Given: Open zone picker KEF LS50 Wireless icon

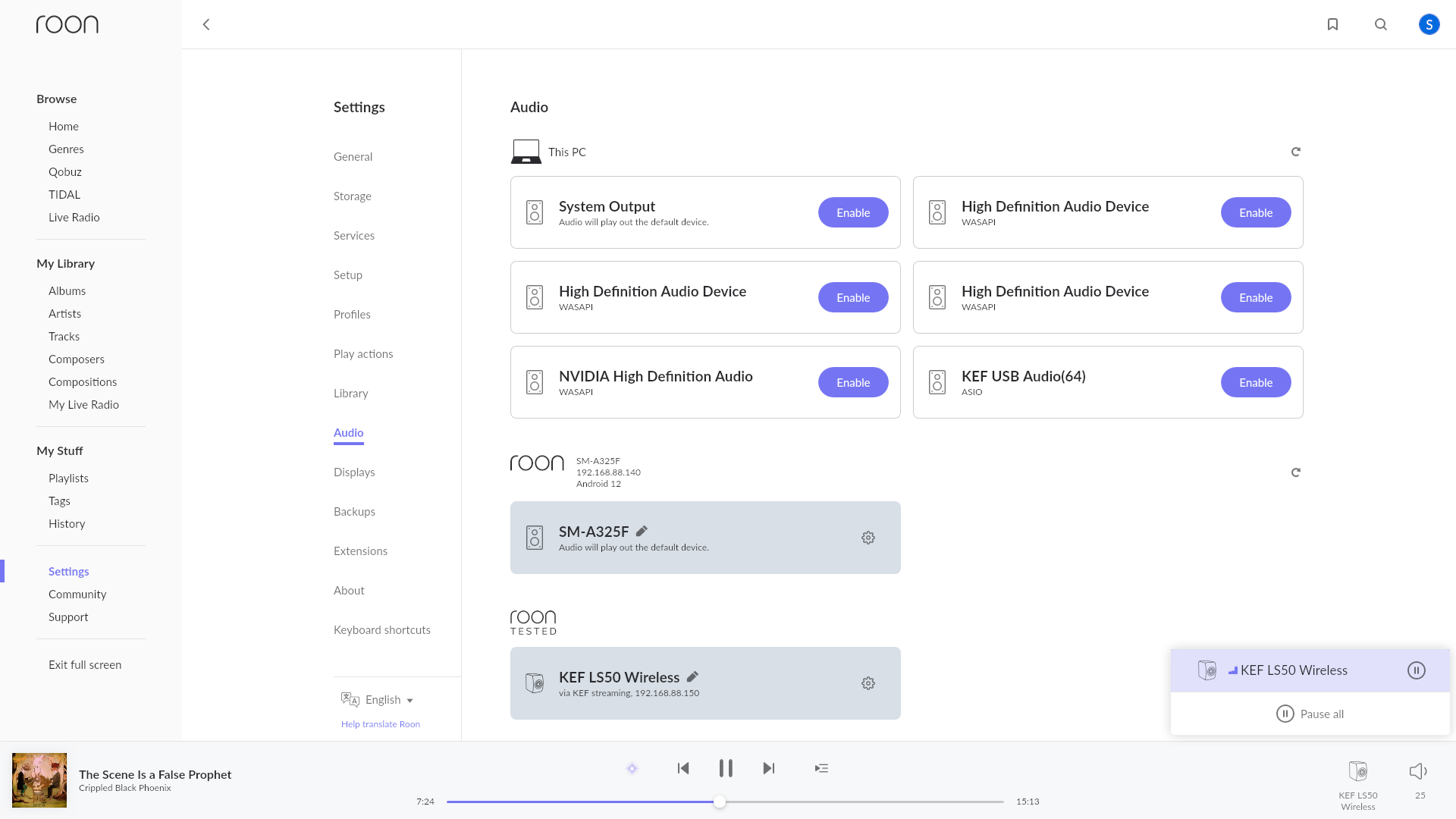Looking at the screenshot, I should (1357, 771).
